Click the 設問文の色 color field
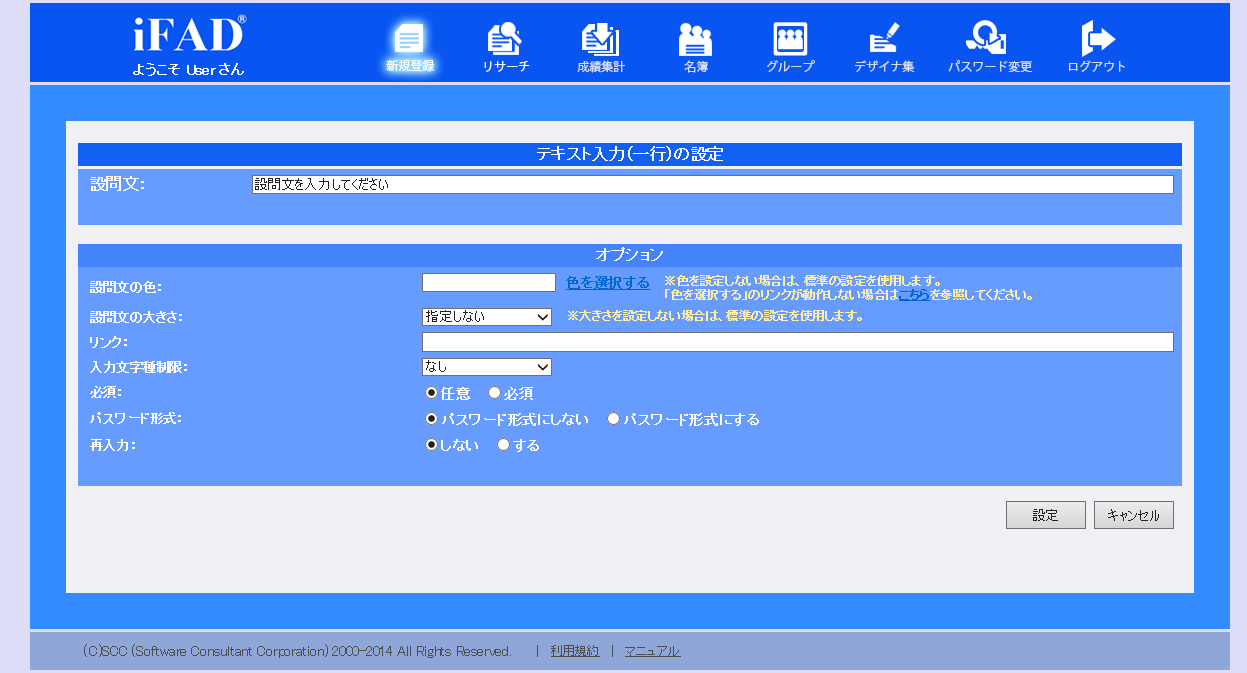The width and height of the screenshot is (1247, 673). click(489, 282)
